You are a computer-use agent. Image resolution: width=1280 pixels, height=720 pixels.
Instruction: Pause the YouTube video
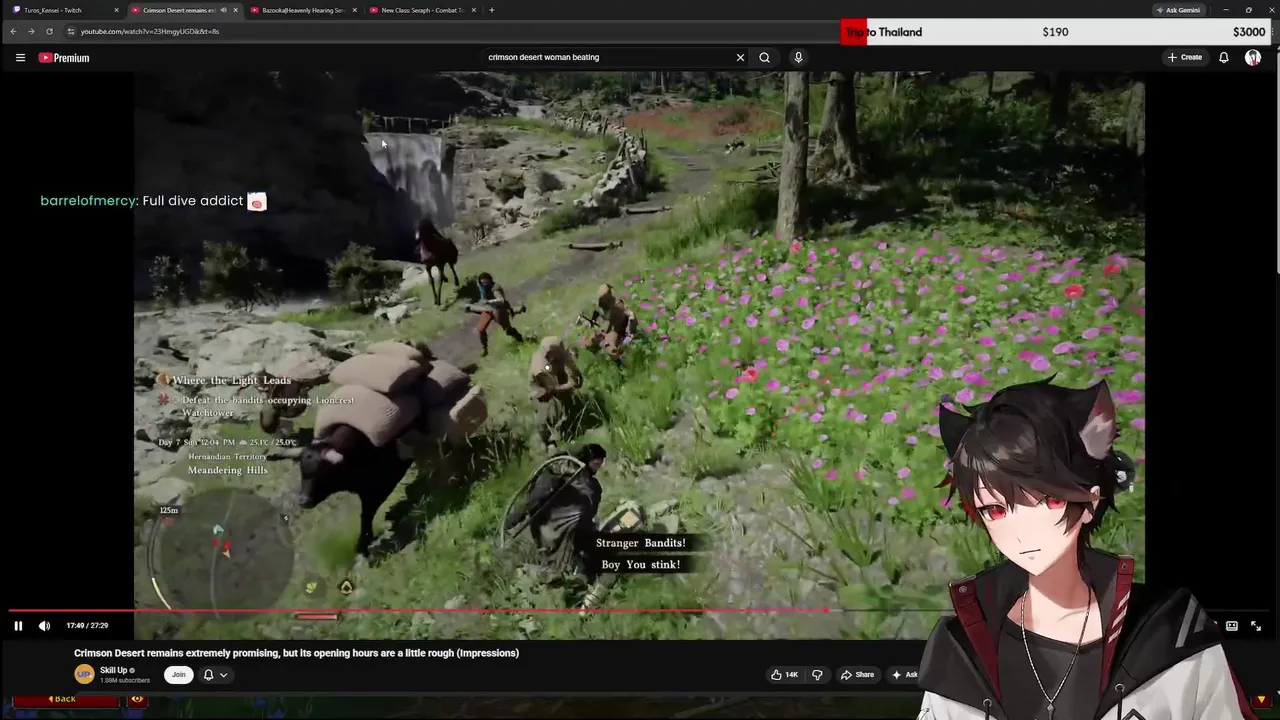(18, 626)
